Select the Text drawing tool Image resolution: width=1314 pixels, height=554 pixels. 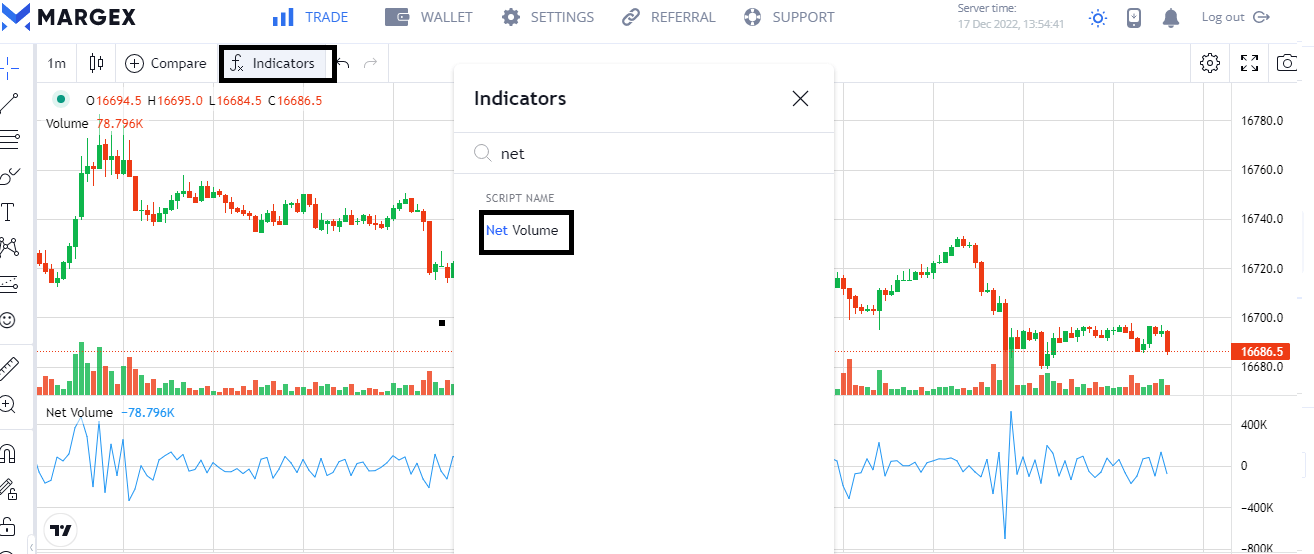coord(8,211)
